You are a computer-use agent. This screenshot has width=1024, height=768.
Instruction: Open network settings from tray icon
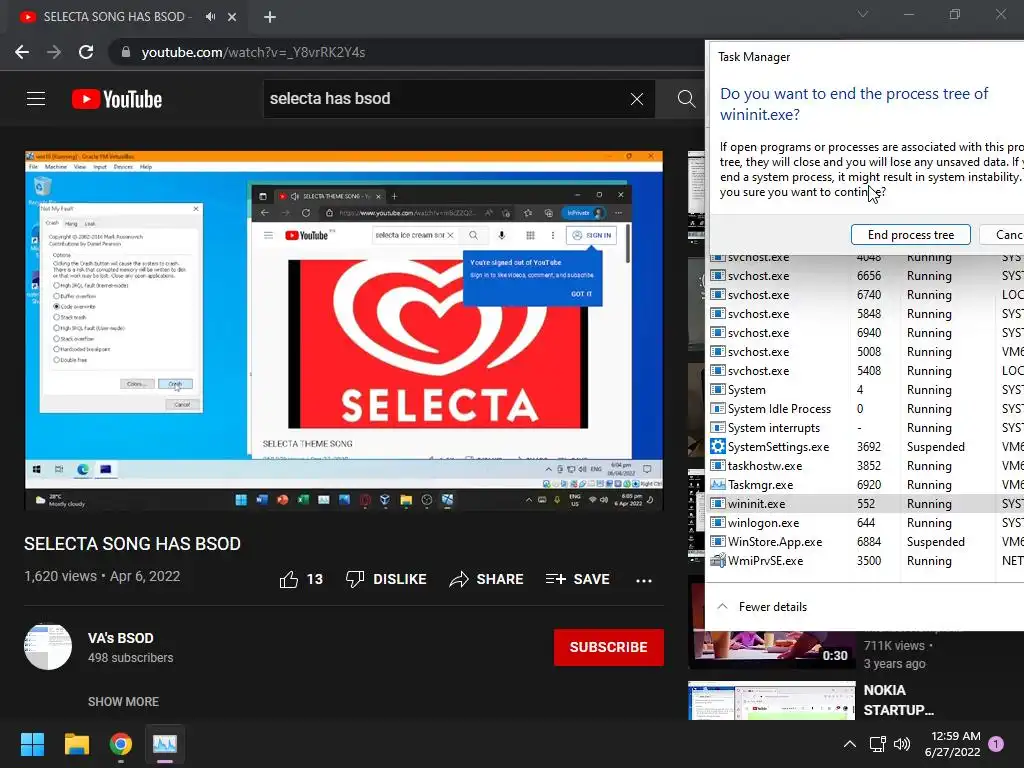point(877,744)
